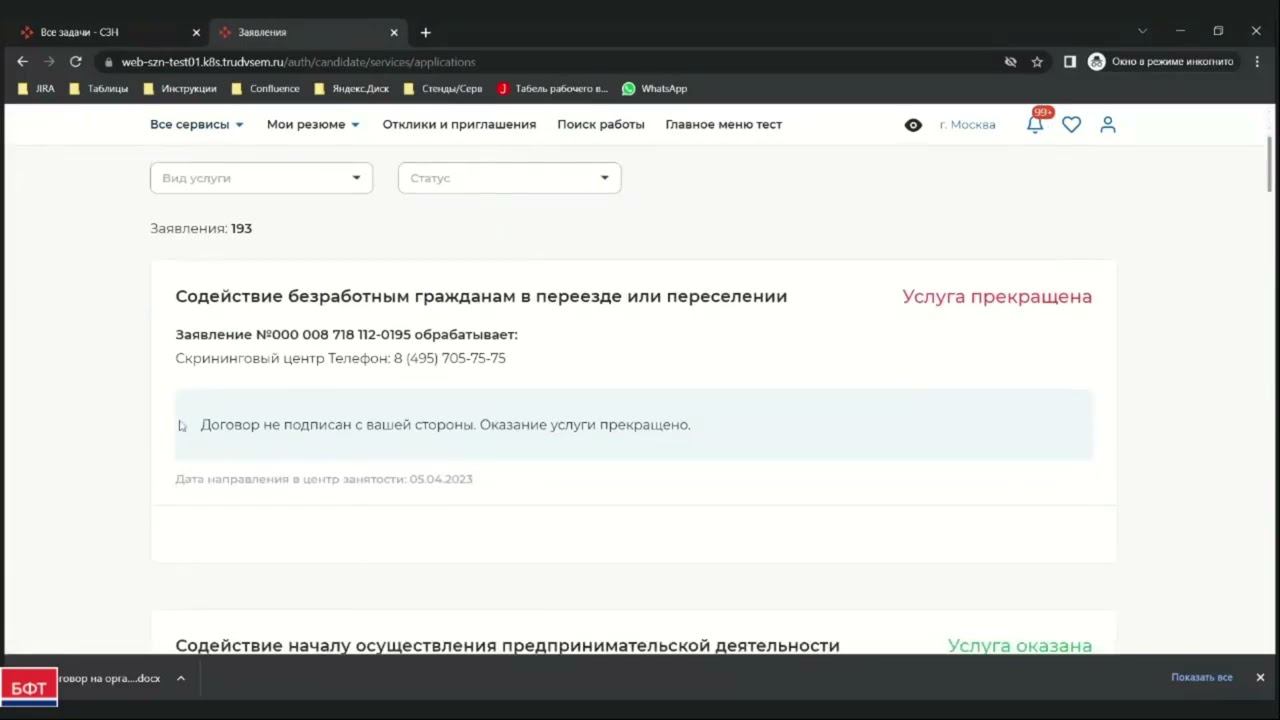Reload the page with refresh icon

pos(75,61)
